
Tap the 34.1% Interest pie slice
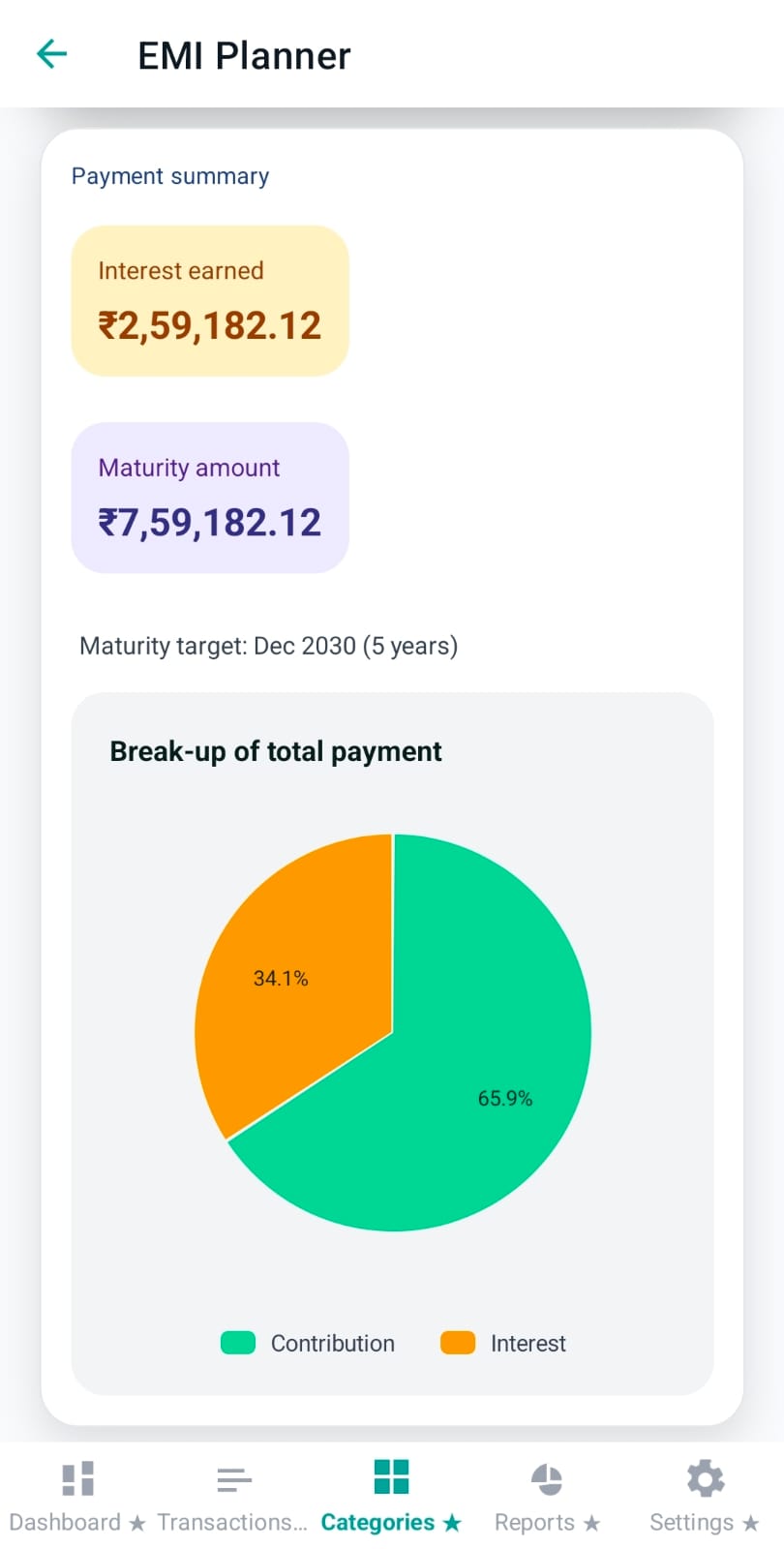click(281, 978)
